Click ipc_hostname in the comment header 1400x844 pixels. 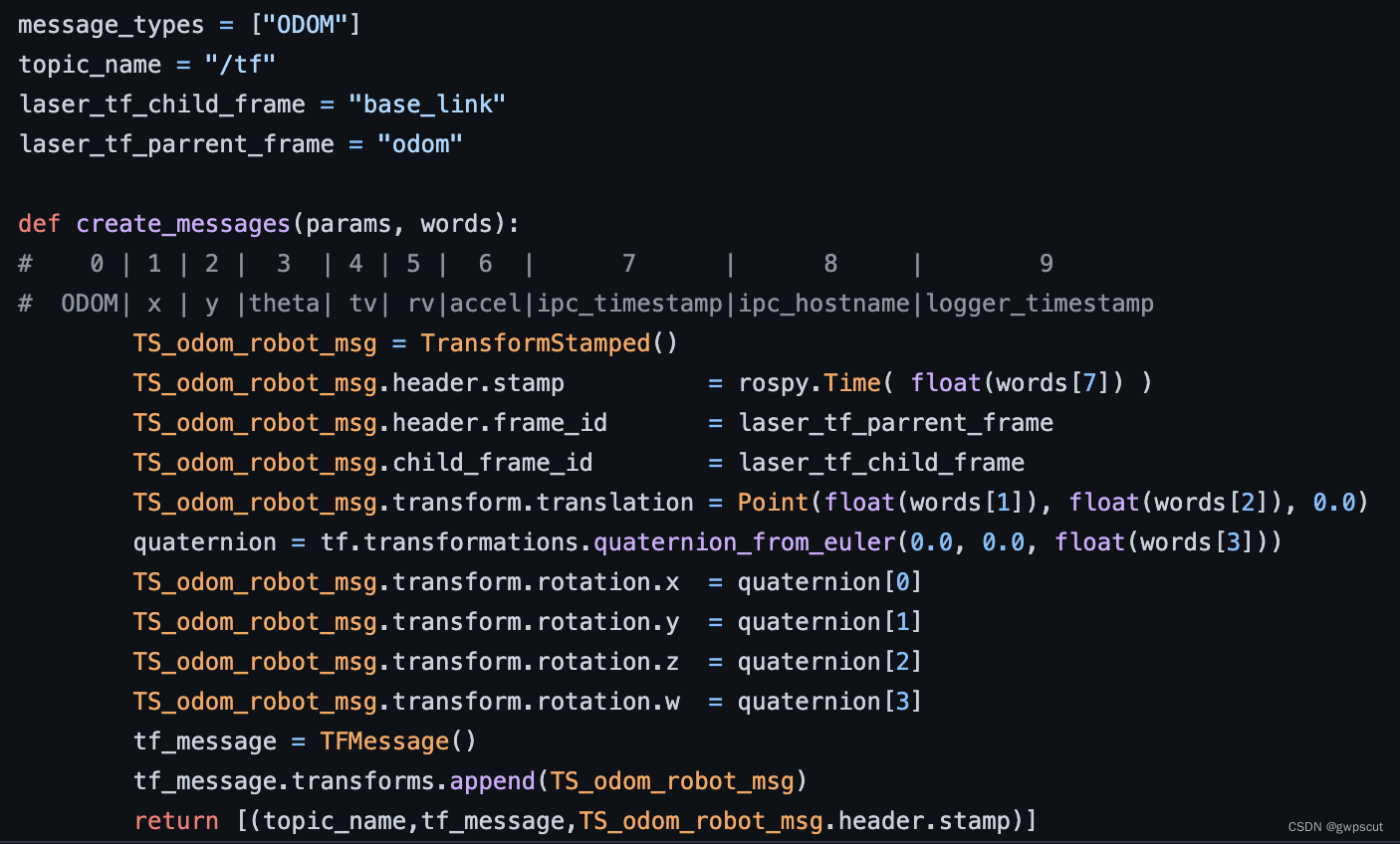[824, 304]
